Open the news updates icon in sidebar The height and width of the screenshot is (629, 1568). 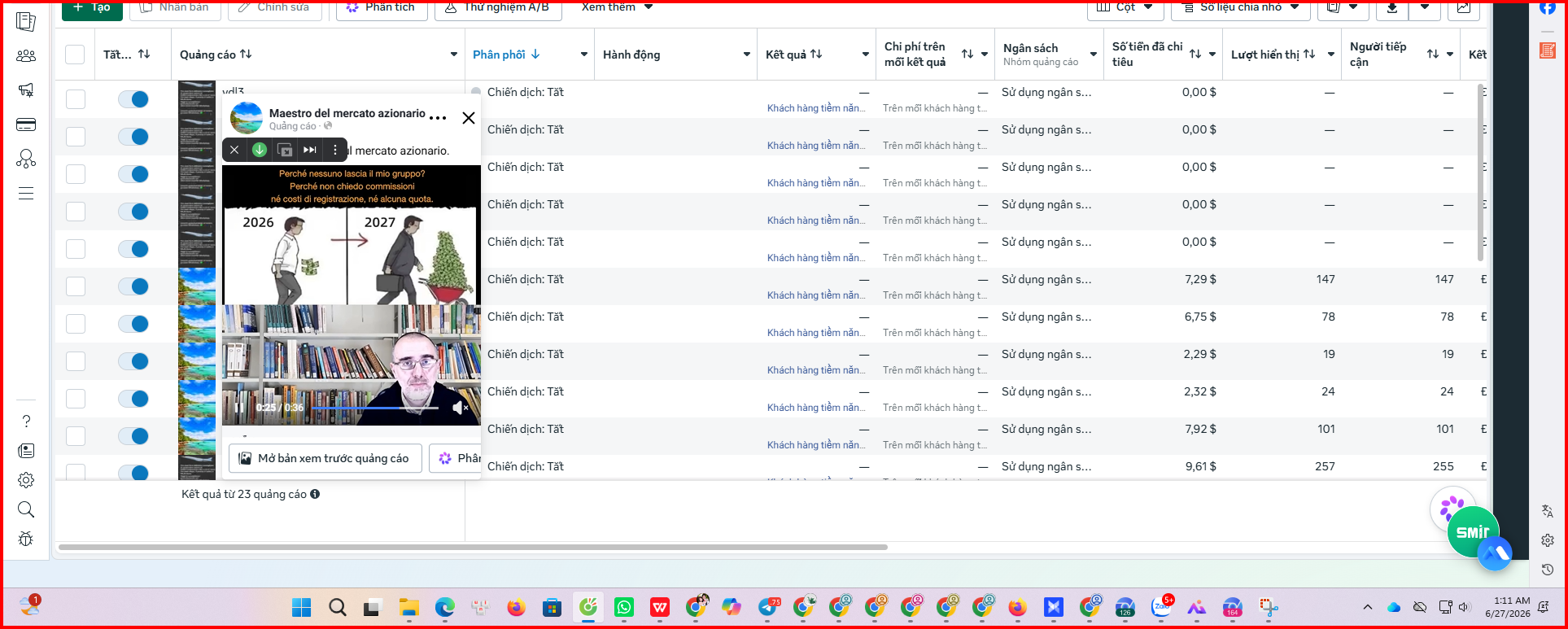(26, 451)
